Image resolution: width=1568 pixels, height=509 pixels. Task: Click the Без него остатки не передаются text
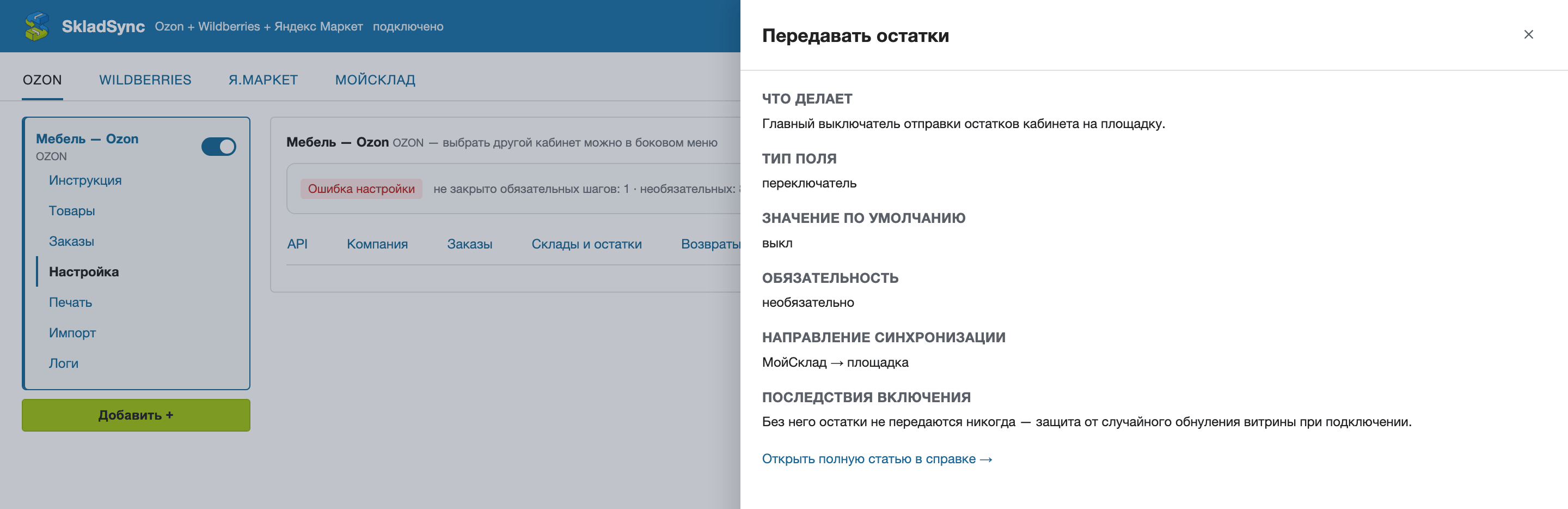(x=1086, y=422)
